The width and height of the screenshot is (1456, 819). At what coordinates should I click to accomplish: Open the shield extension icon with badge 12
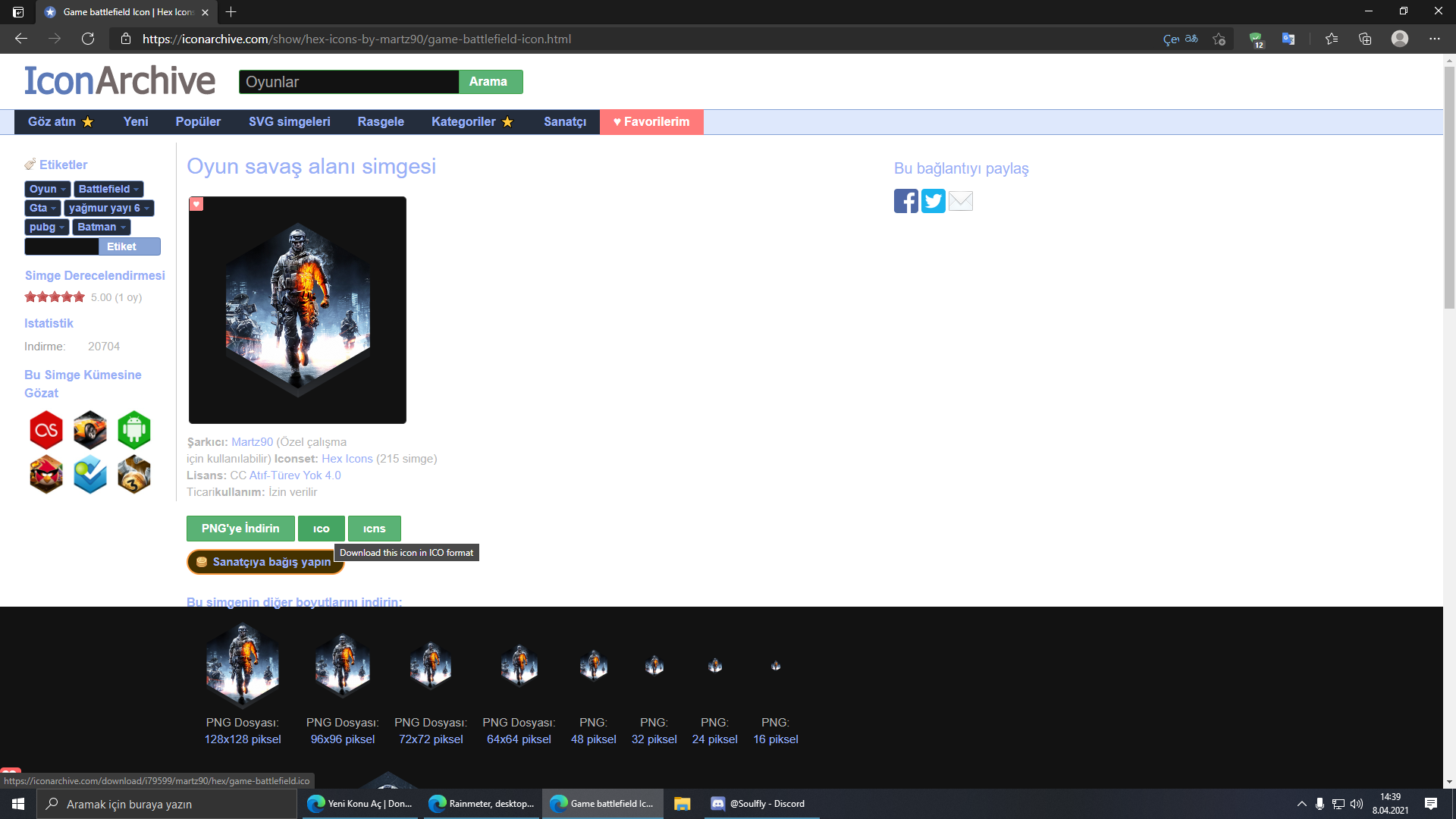pyautogui.click(x=1256, y=39)
